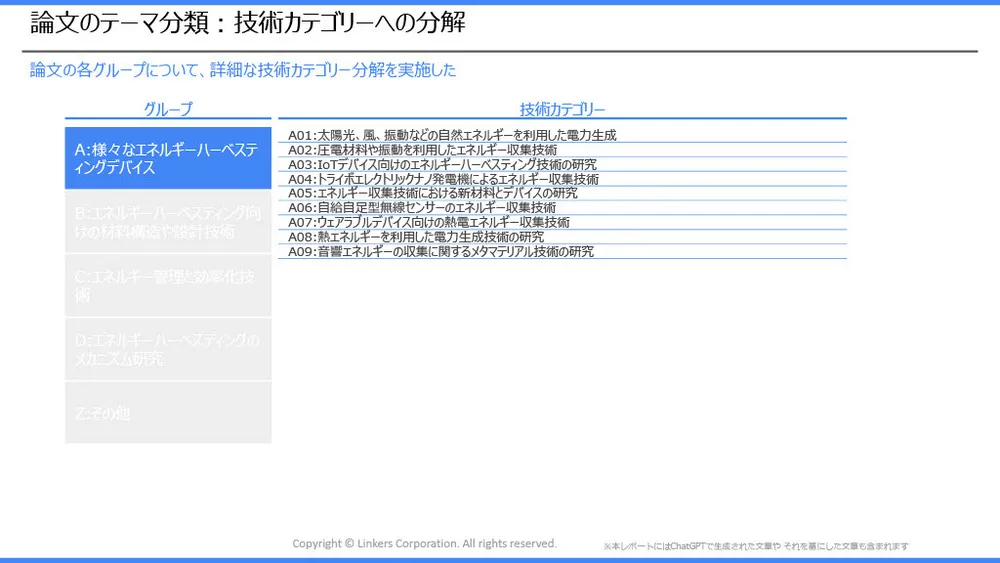Click the slide title 論文のテーマ分類
Image resolution: width=1000 pixels, height=563 pixels.
(247, 23)
